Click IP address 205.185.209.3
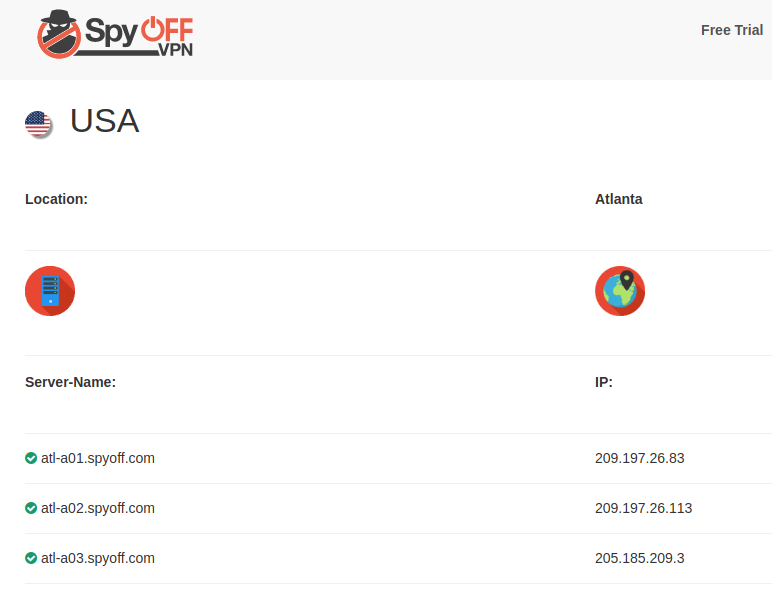Screen dimensions: 772x591 pos(639,558)
